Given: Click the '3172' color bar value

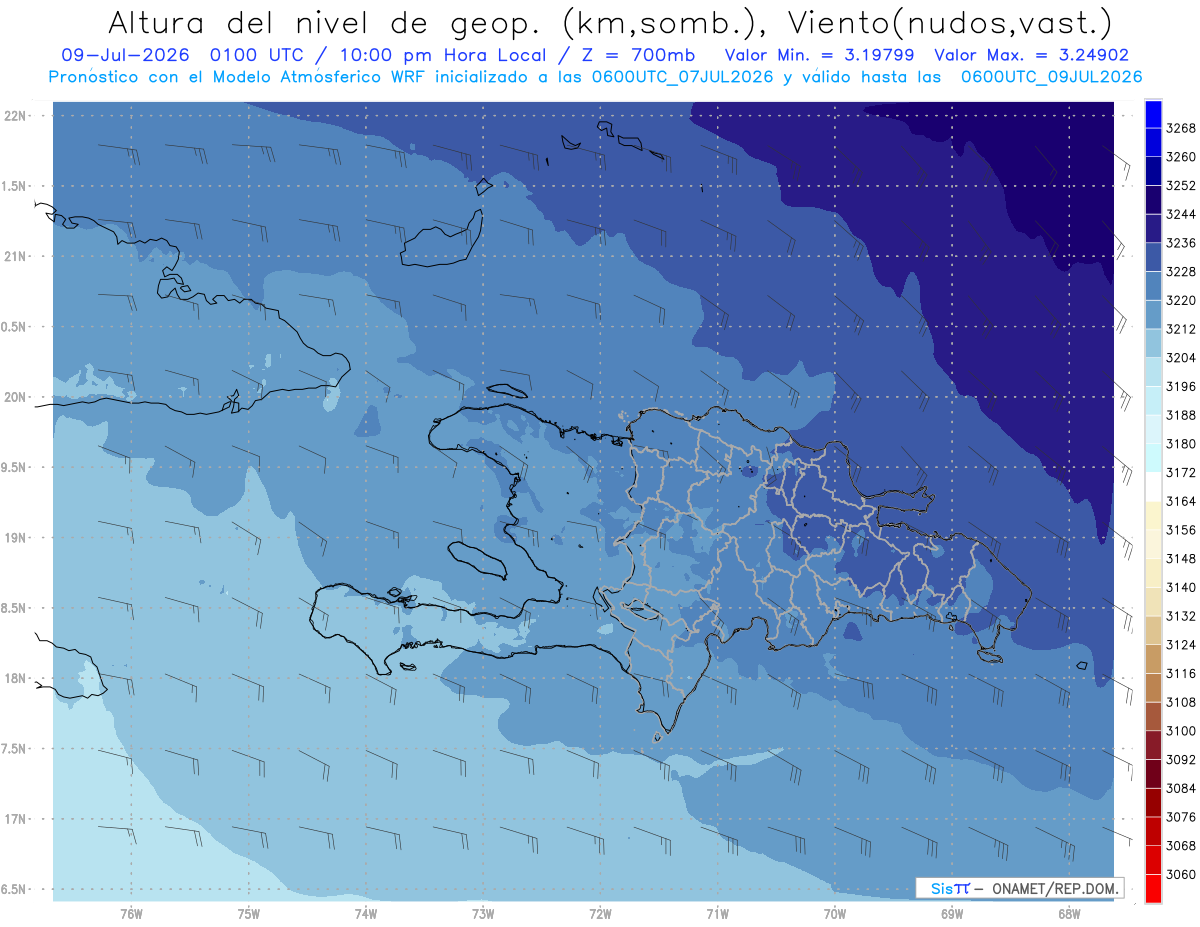Looking at the screenshot, I should [1181, 473].
